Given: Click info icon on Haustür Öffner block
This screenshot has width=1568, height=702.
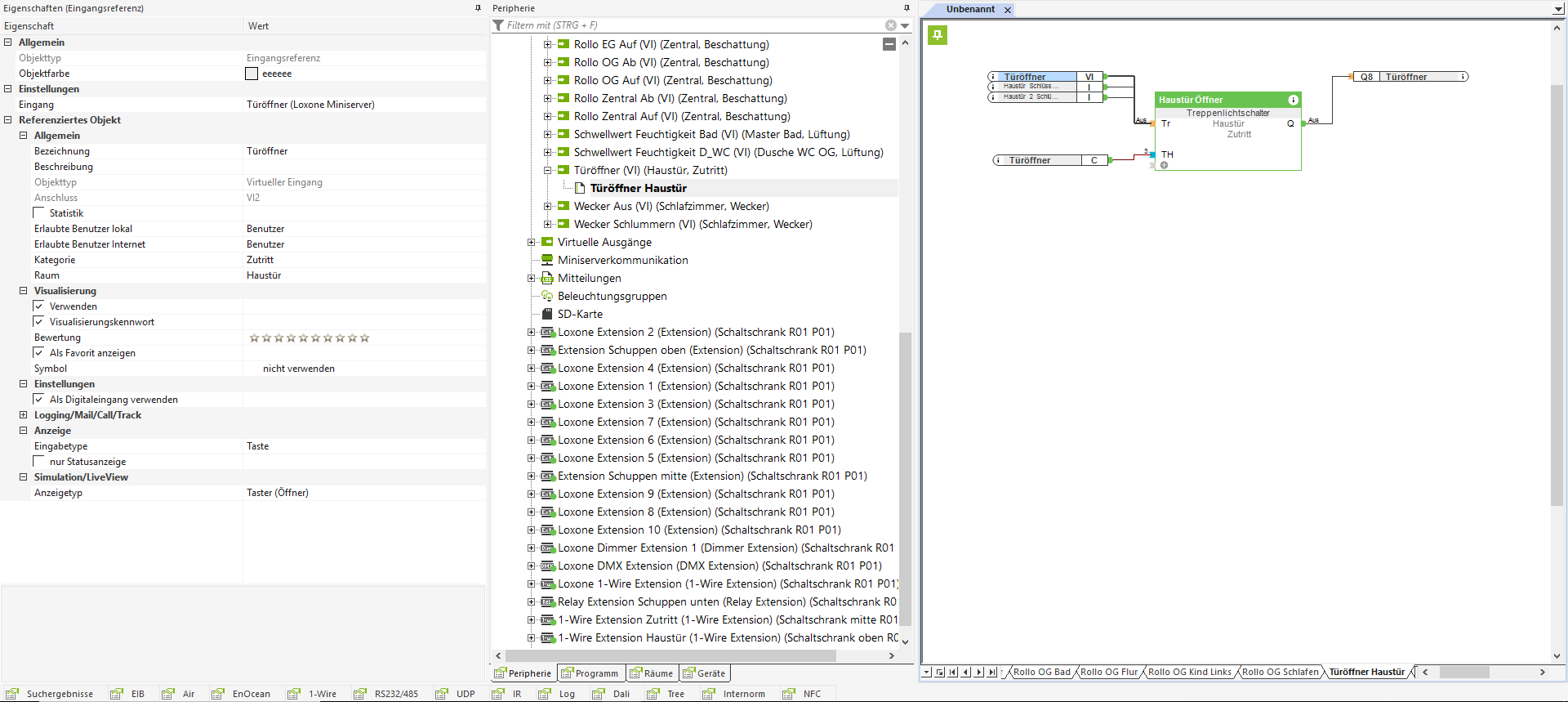Looking at the screenshot, I should click(x=1293, y=100).
